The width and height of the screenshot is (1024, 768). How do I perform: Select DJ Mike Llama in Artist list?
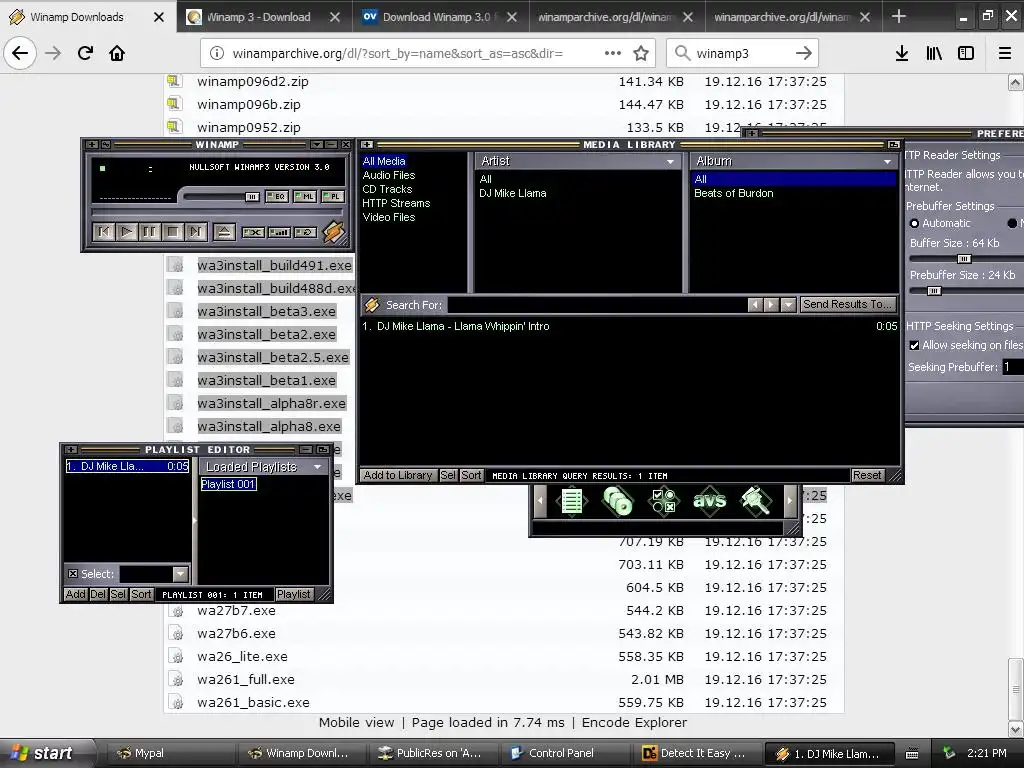pos(513,193)
